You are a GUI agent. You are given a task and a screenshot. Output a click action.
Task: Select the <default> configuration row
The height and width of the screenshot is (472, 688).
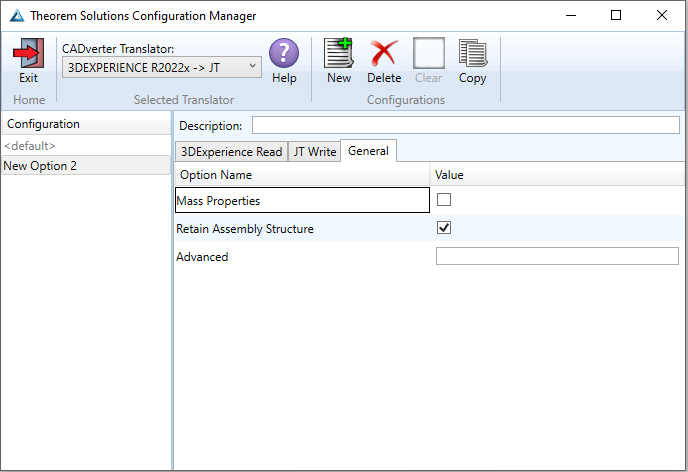[x=86, y=146]
